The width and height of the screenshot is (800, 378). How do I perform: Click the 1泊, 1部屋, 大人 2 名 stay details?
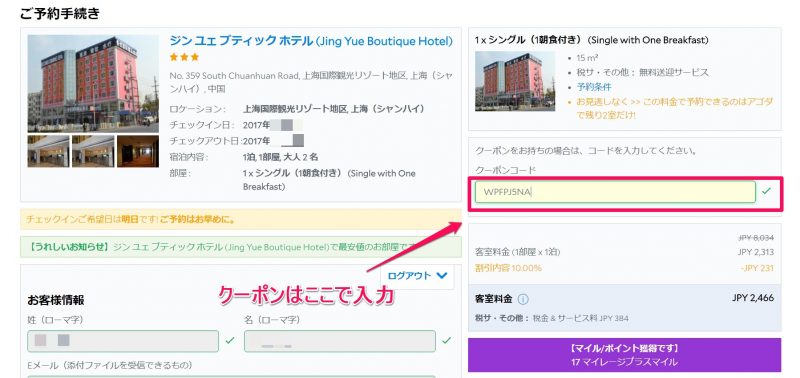281,157
